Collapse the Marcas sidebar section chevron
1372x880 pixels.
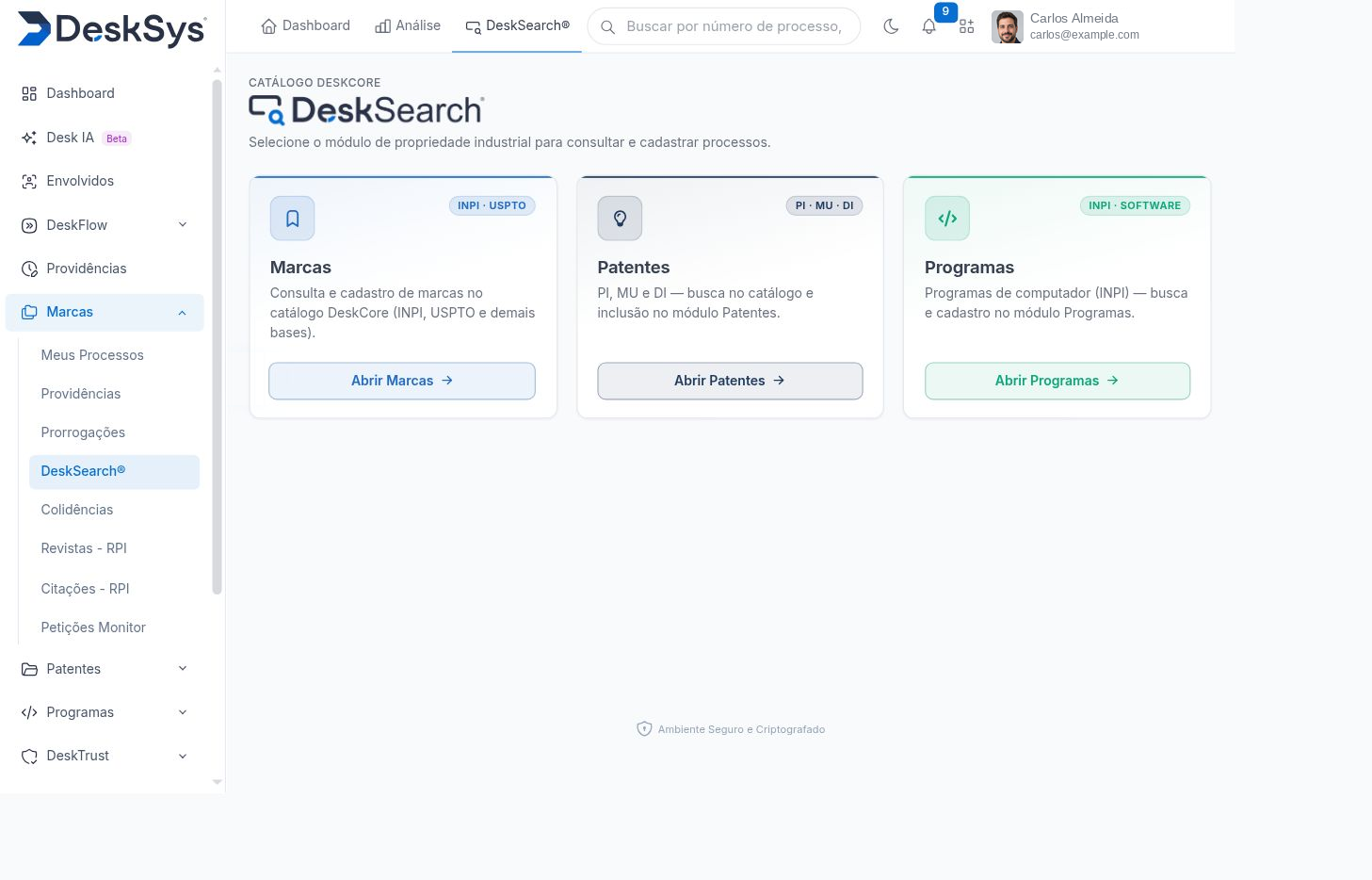point(183,313)
